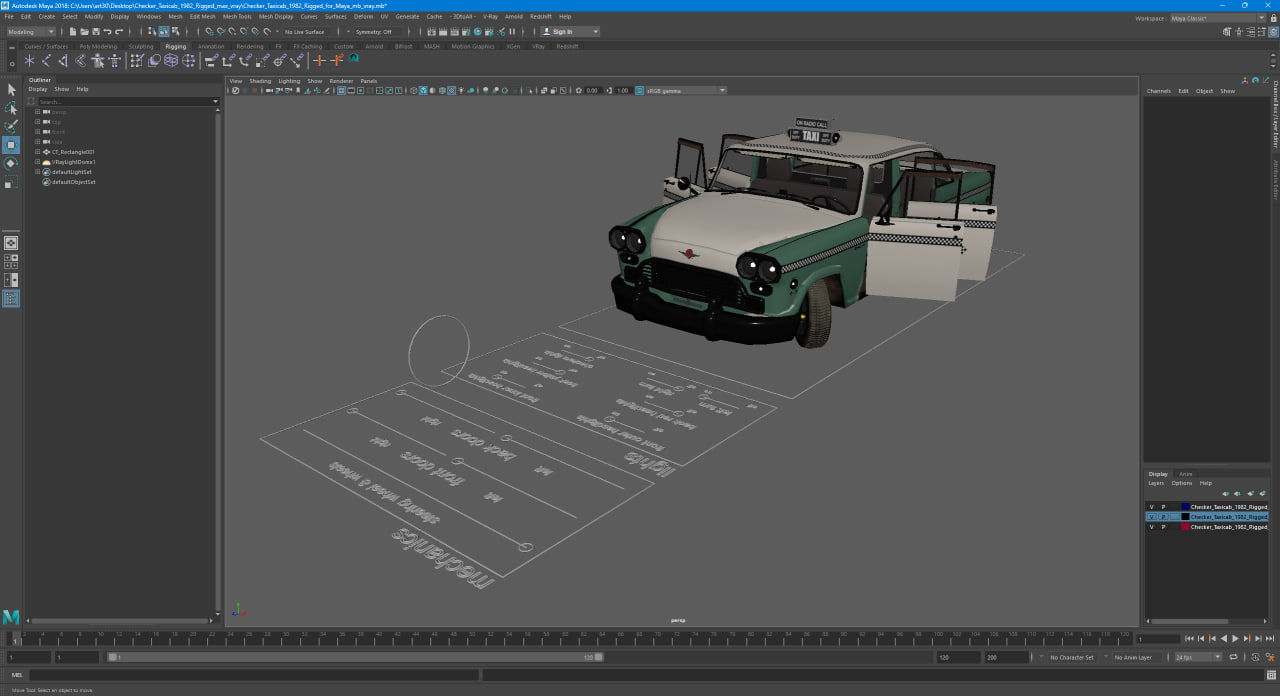The width and height of the screenshot is (1280, 696).
Task: Toggle visibility V of first Checker_Taxicab layer
Action: coord(1151,507)
